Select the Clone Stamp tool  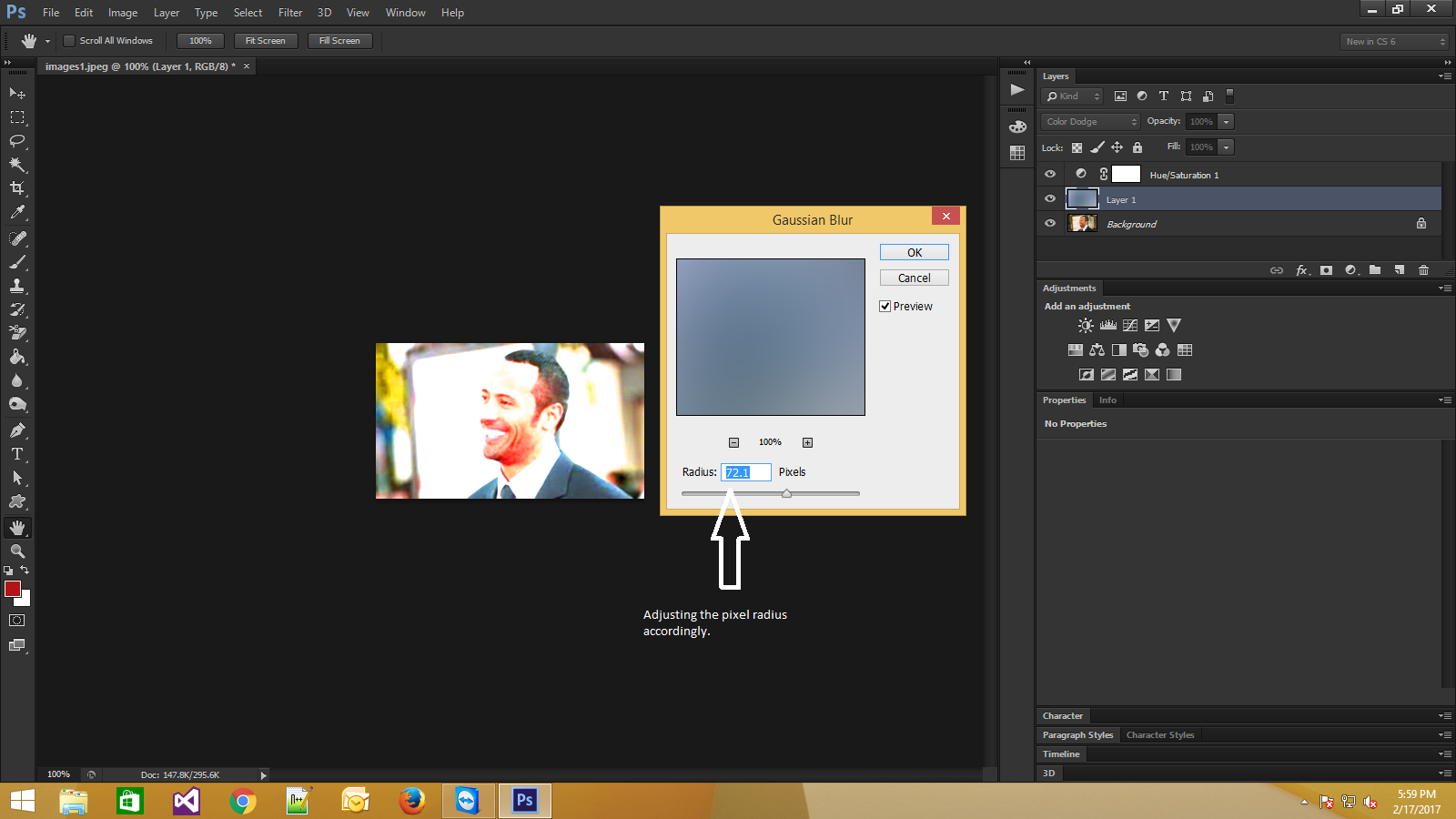click(x=17, y=285)
